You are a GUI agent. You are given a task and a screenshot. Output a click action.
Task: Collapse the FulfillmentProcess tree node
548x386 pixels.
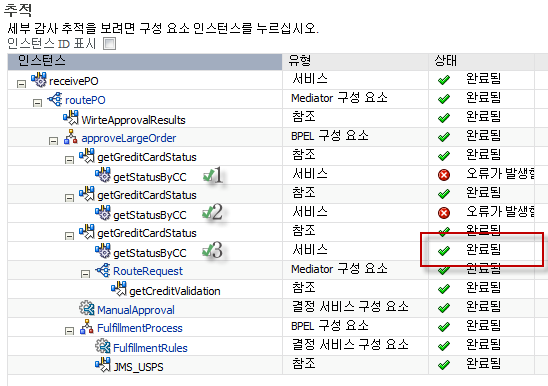69,331
